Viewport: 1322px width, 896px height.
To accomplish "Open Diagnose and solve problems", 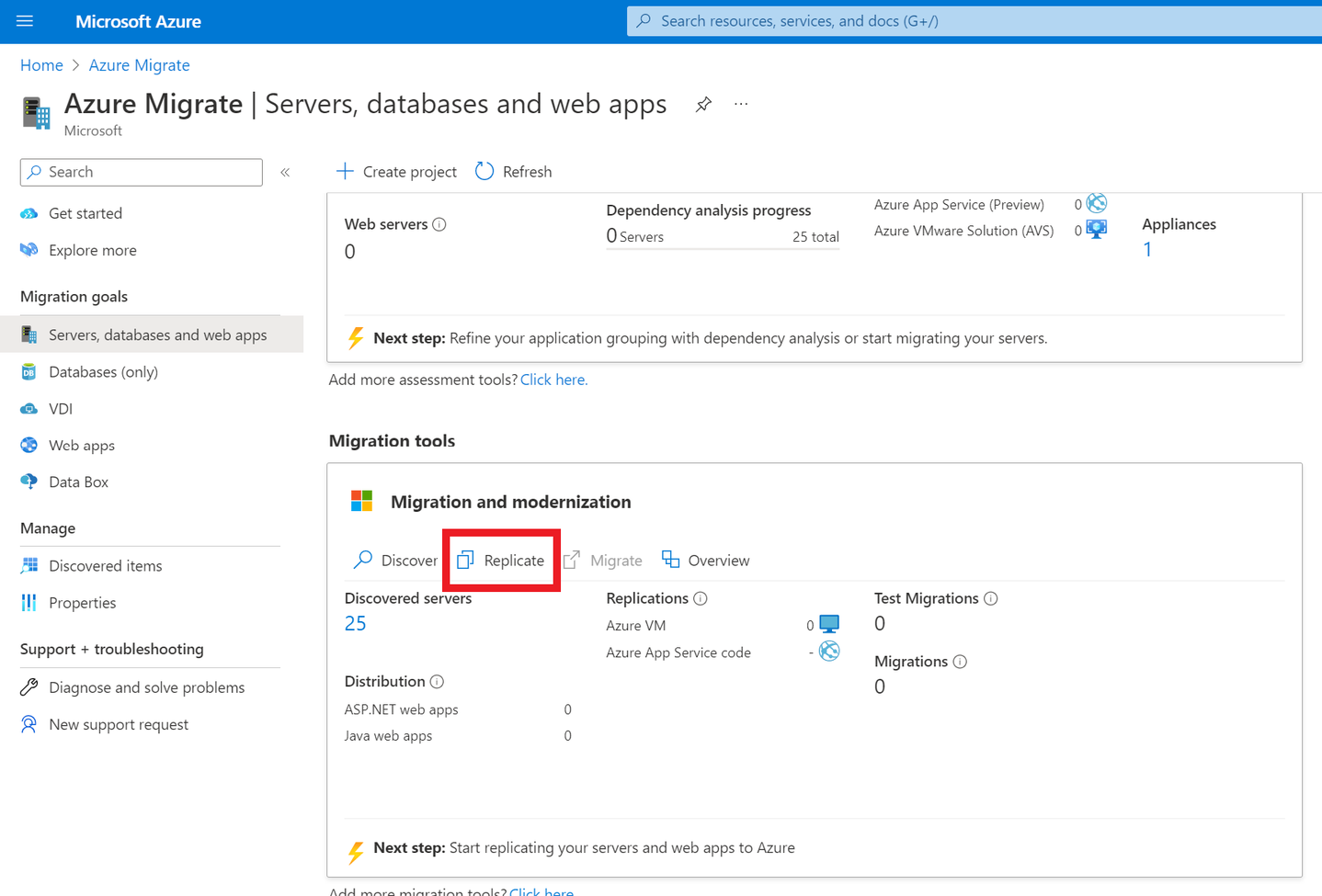I will tap(146, 687).
